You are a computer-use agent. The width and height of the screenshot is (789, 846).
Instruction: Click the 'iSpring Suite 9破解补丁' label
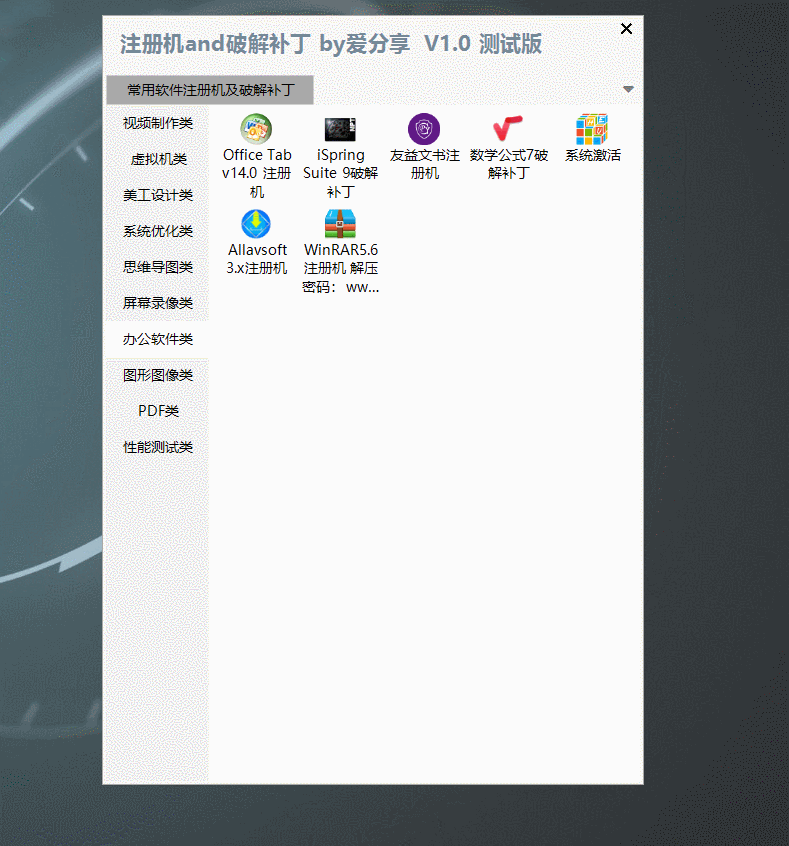(340, 173)
